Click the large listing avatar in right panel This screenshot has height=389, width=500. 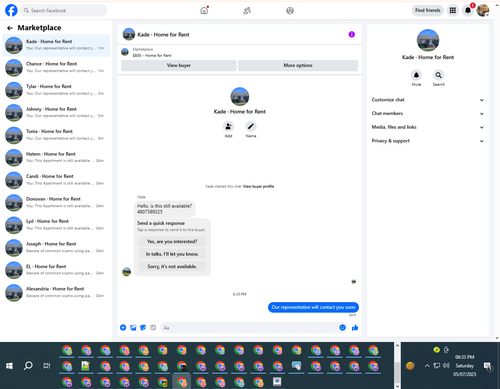(428, 40)
